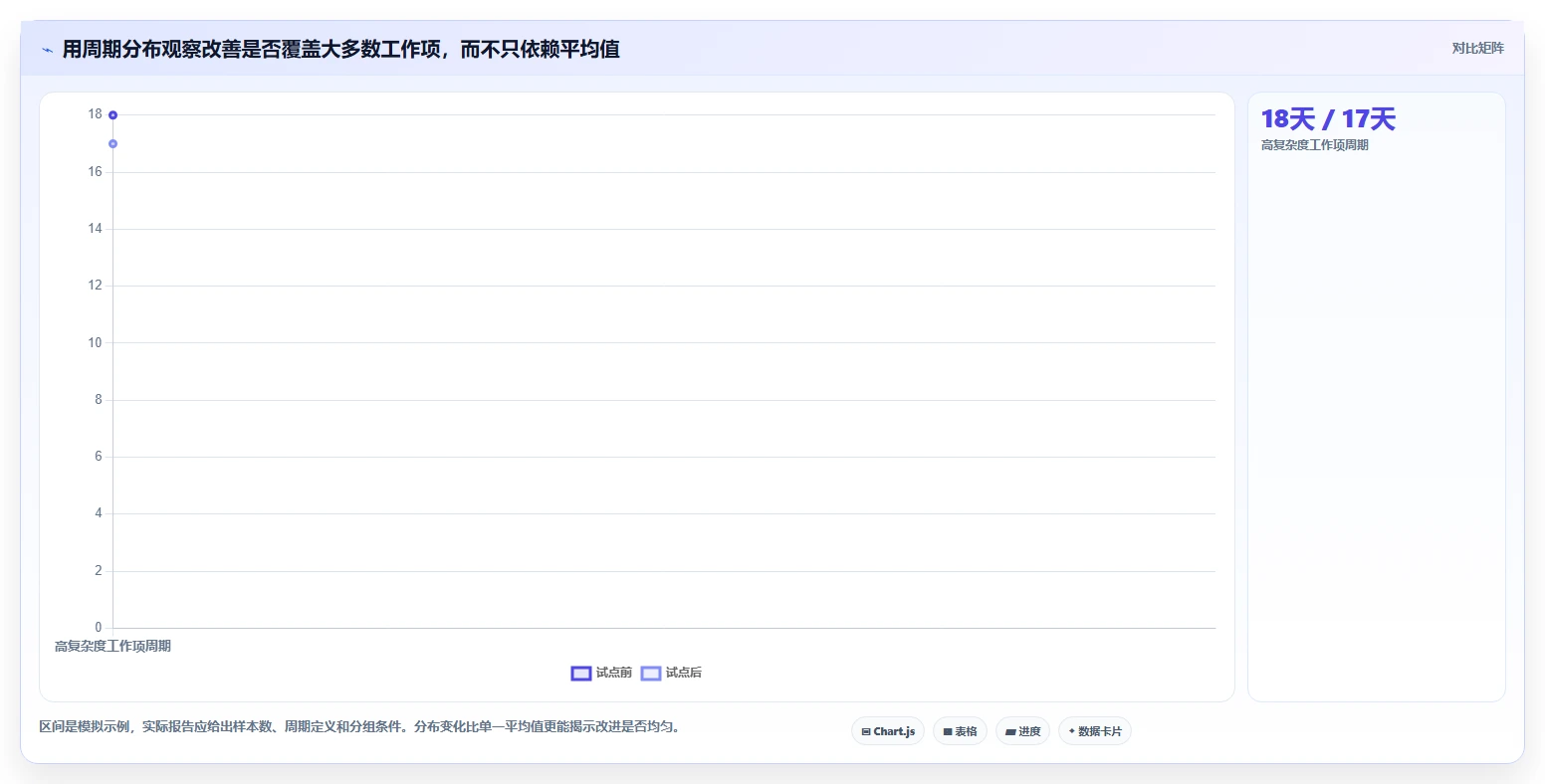Select the Chart.js chip

tap(888, 731)
